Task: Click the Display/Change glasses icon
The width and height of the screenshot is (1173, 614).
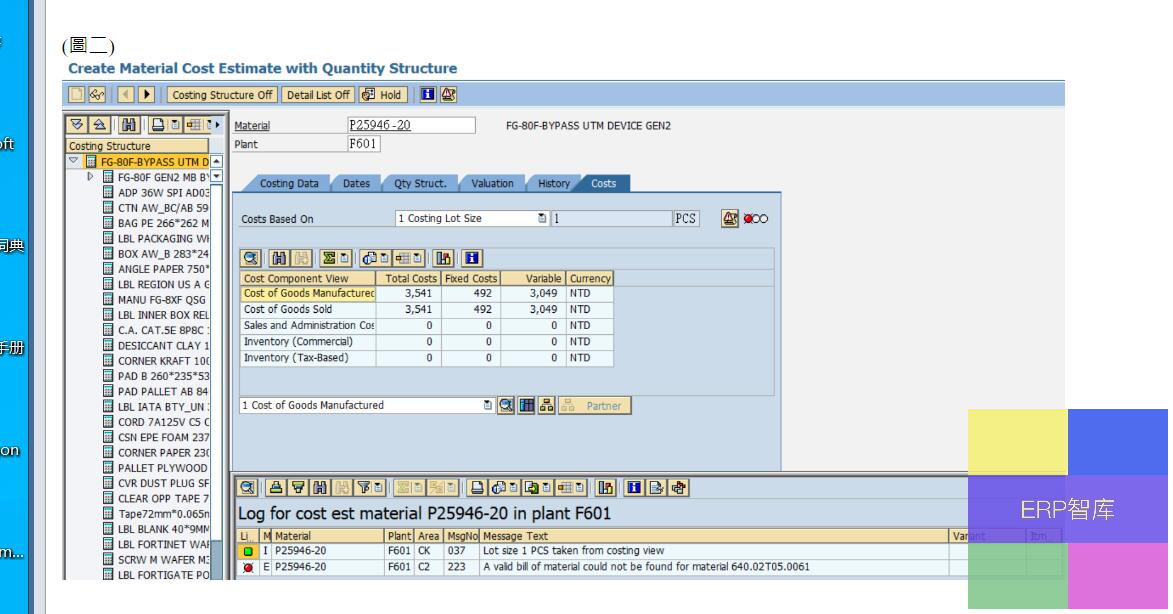Action: (x=97, y=95)
